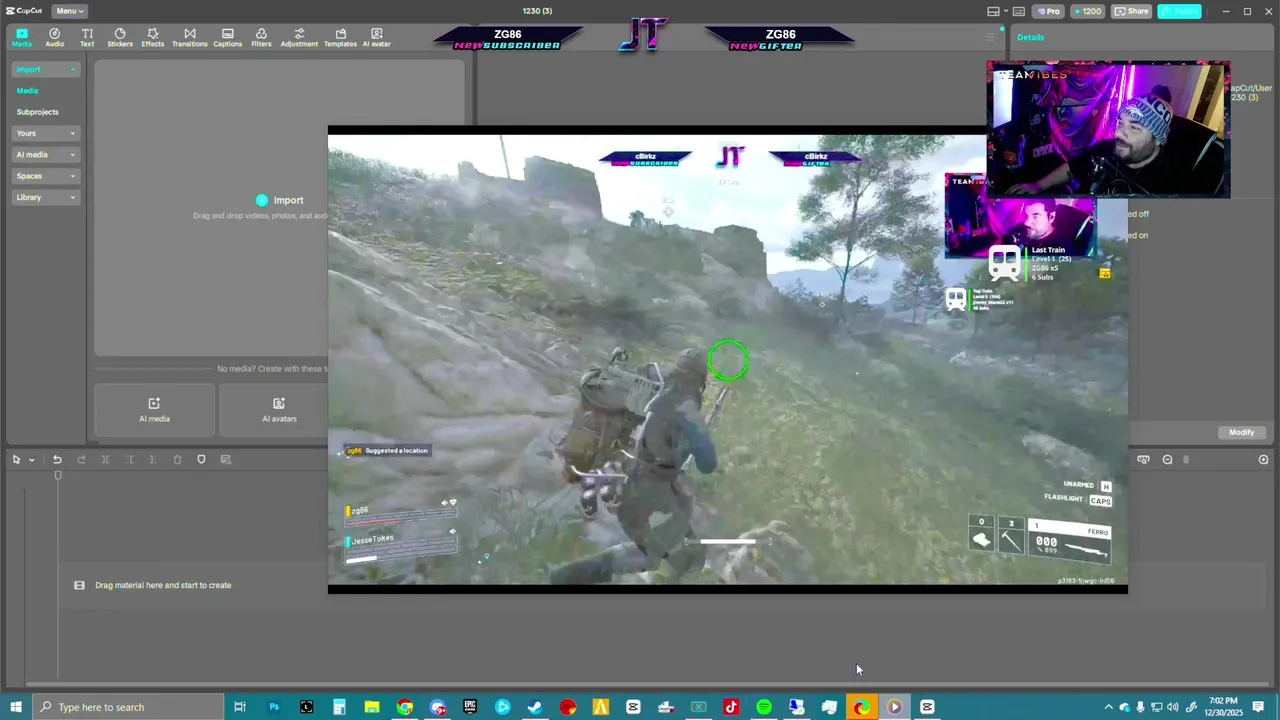Open the Filters panel
The width and height of the screenshot is (1280, 720).
click(261, 38)
